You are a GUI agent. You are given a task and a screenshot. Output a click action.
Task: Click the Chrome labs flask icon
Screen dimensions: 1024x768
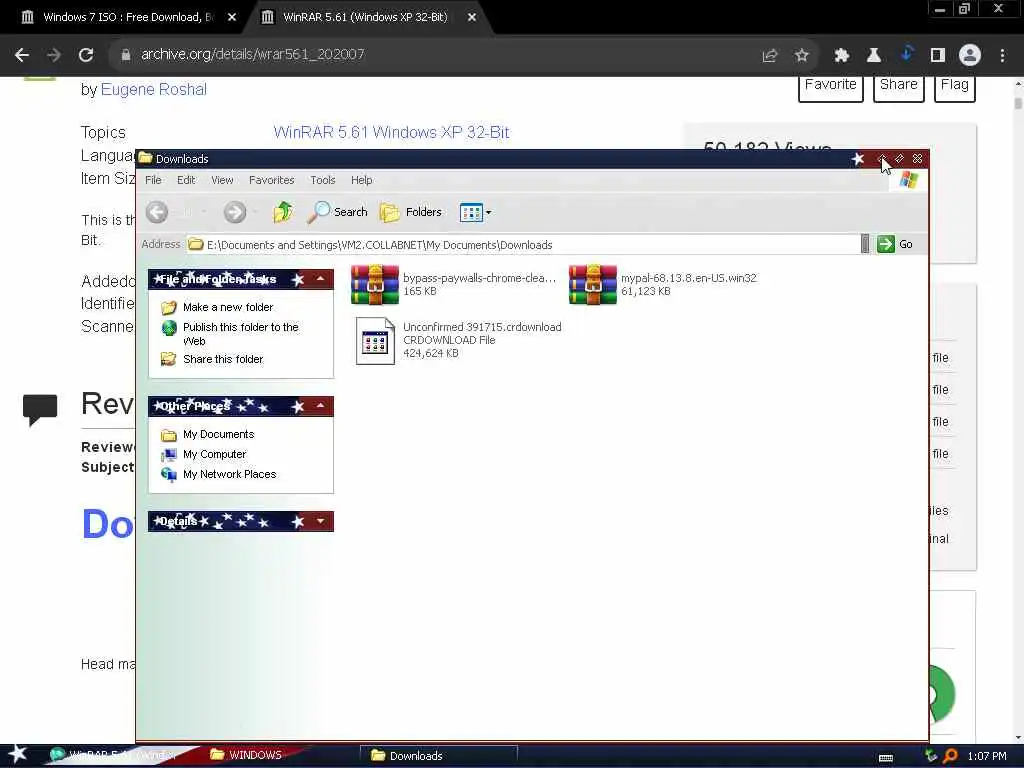pyautogui.click(x=874, y=56)
